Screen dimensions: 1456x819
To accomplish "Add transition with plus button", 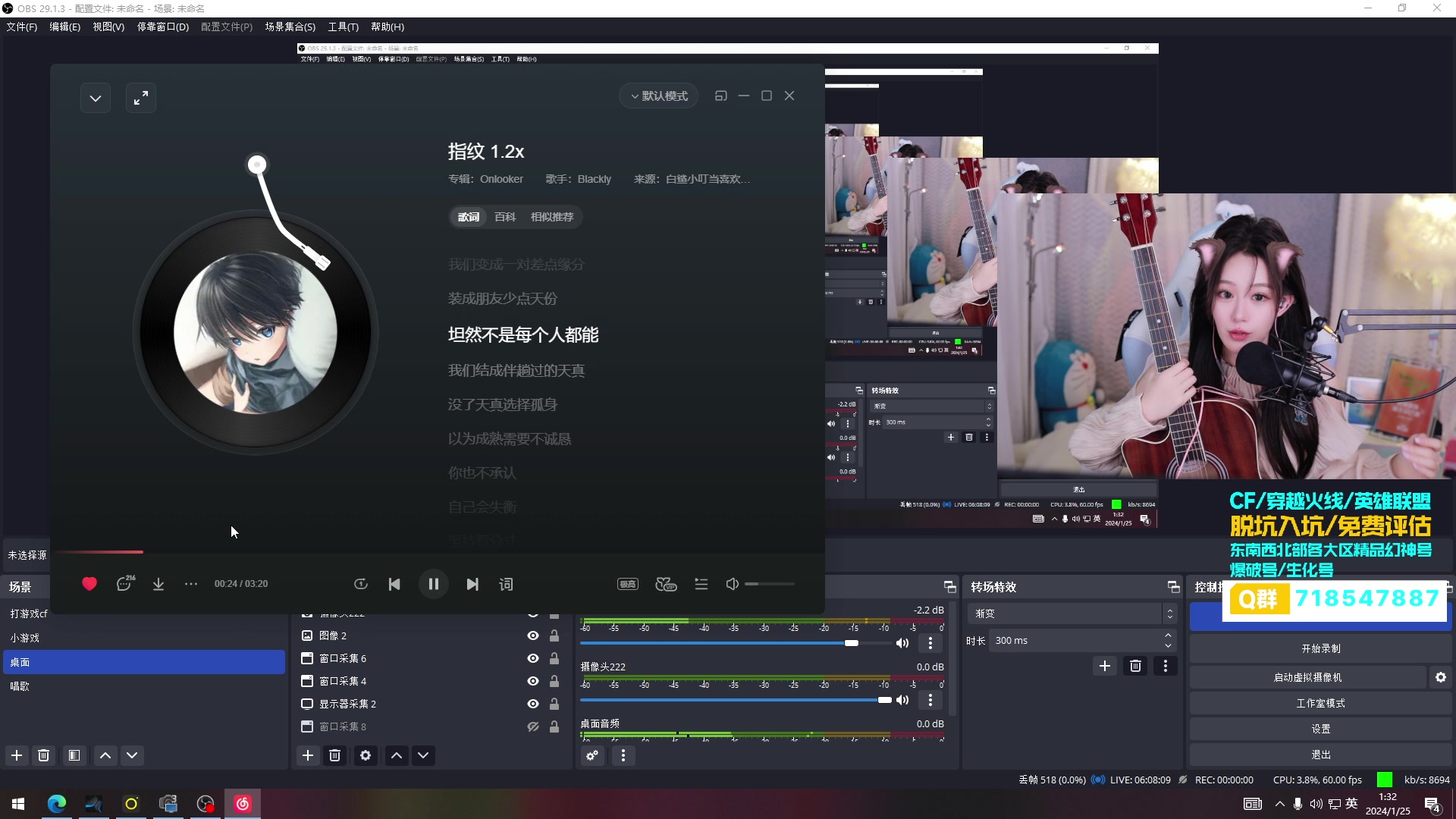I will [1105, 666].
